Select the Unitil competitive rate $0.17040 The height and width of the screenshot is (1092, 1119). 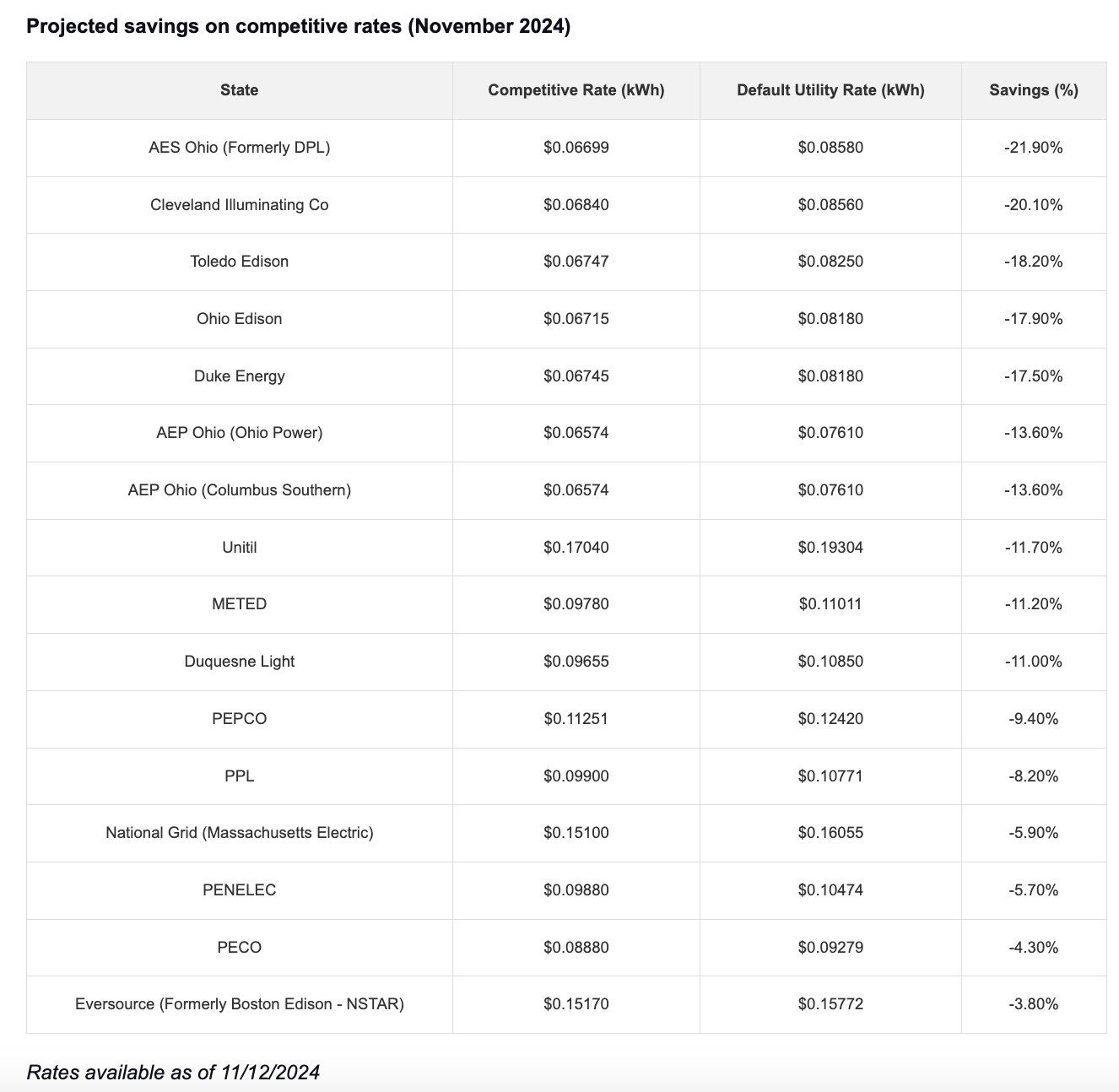(x=576, y=548)
